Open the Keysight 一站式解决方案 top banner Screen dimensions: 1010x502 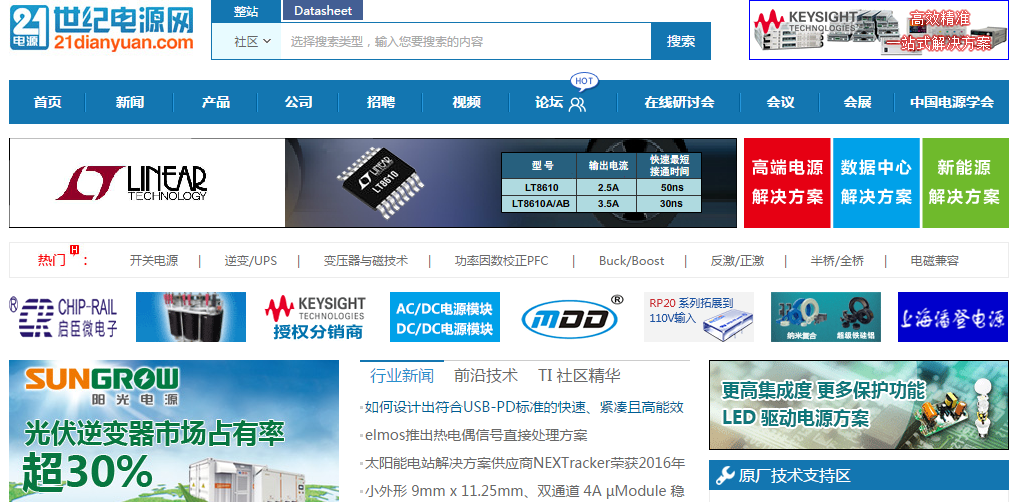point(879,30)
